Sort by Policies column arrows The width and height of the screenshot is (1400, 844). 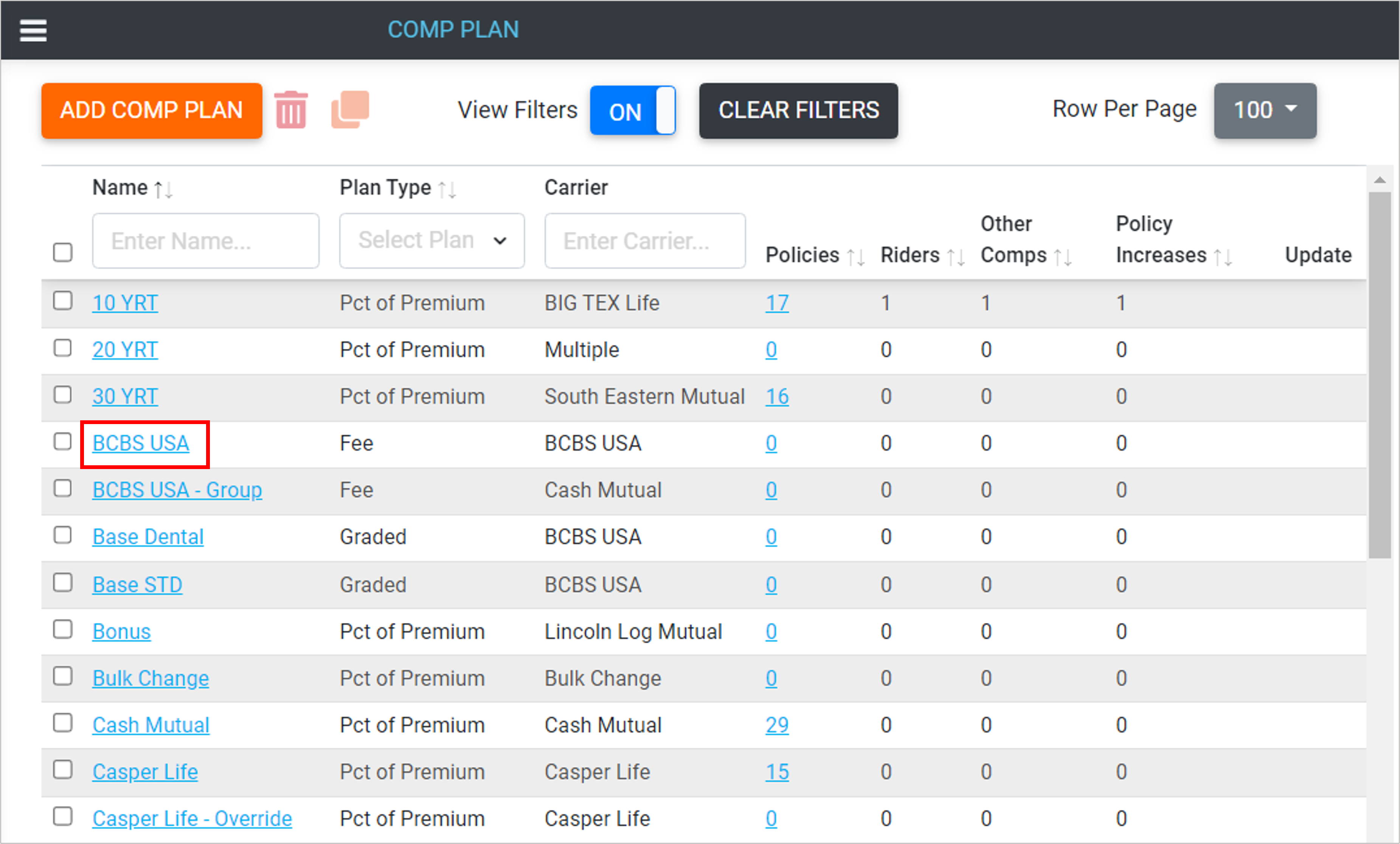(856, 257)
